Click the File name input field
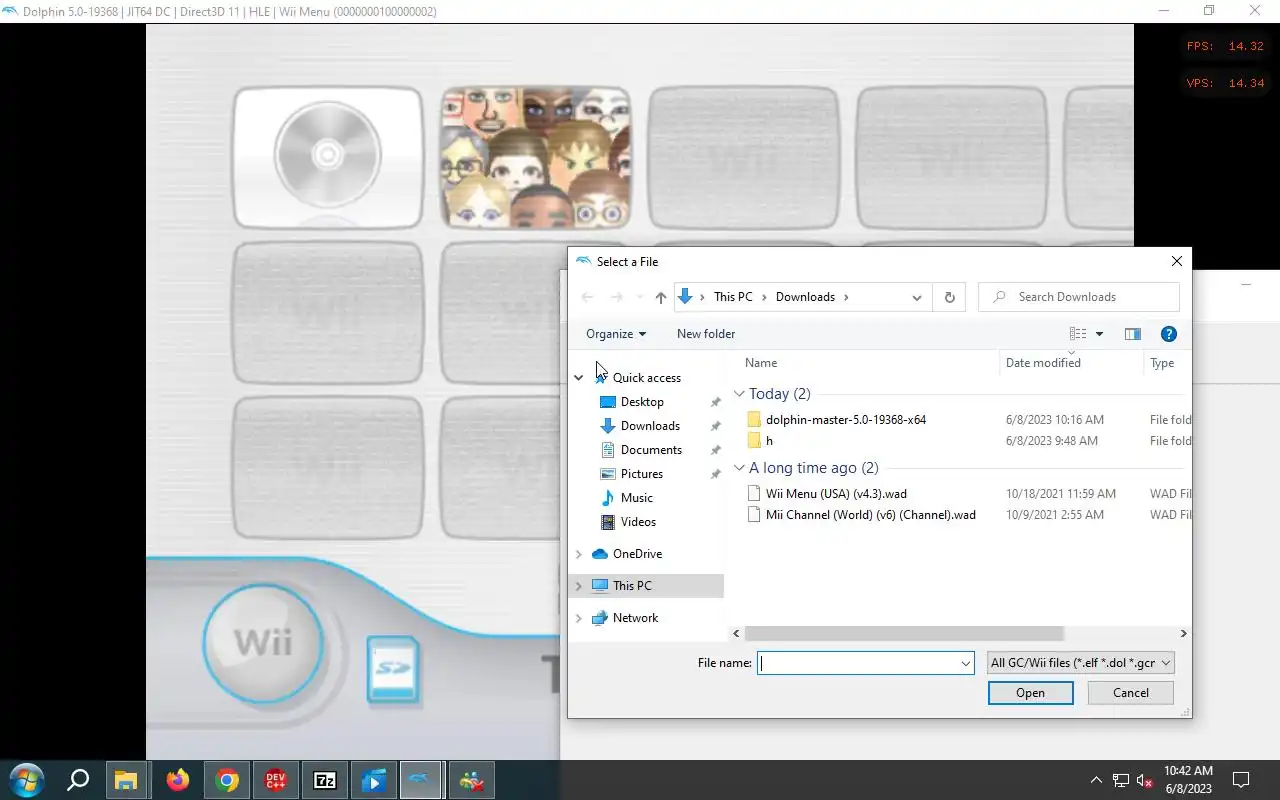The width and height of the screenshot is (1280, 800). 858,663
